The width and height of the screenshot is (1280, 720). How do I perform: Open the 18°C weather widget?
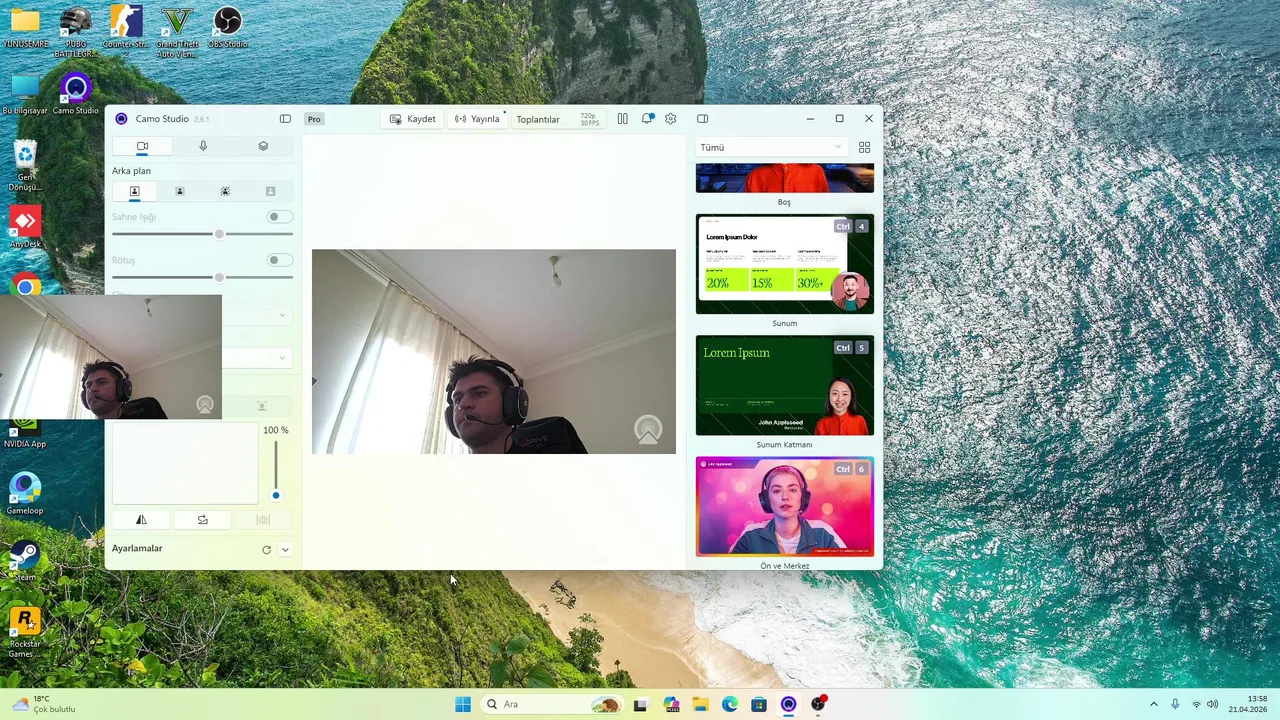pos(44,704)
